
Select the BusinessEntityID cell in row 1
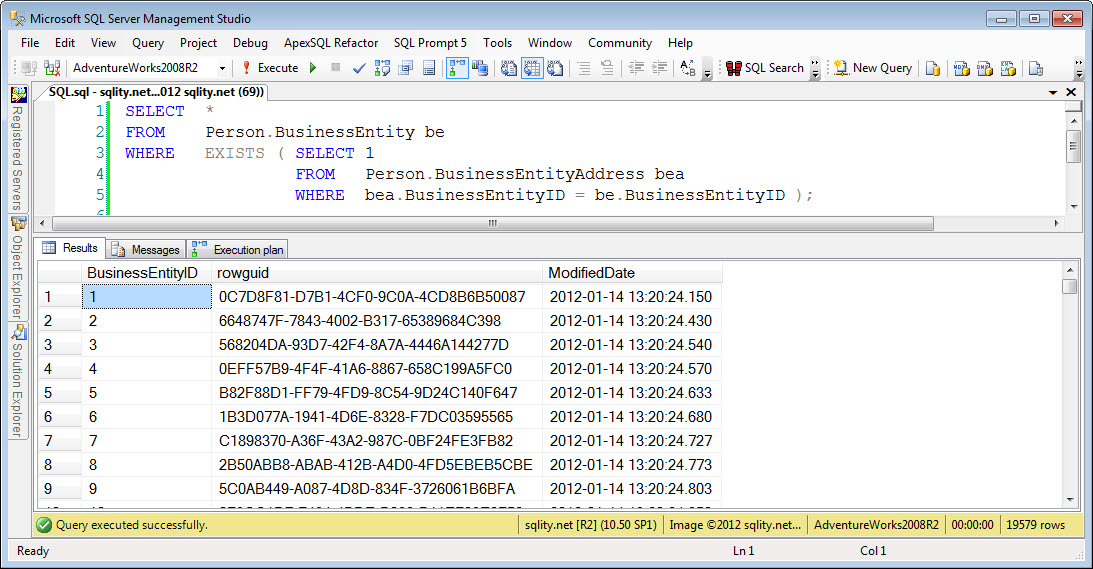146,296
